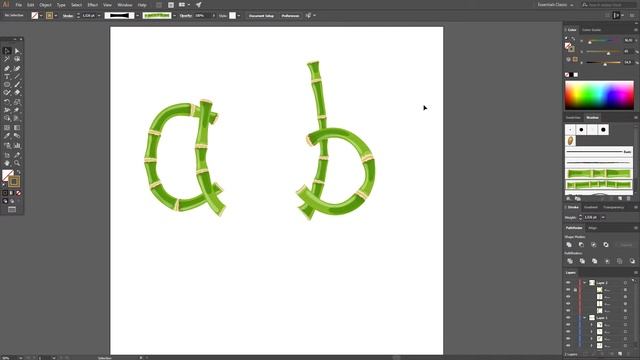Select the Paintbrush tool
Screen dimensions: 640x360
[x=17, y=84]
